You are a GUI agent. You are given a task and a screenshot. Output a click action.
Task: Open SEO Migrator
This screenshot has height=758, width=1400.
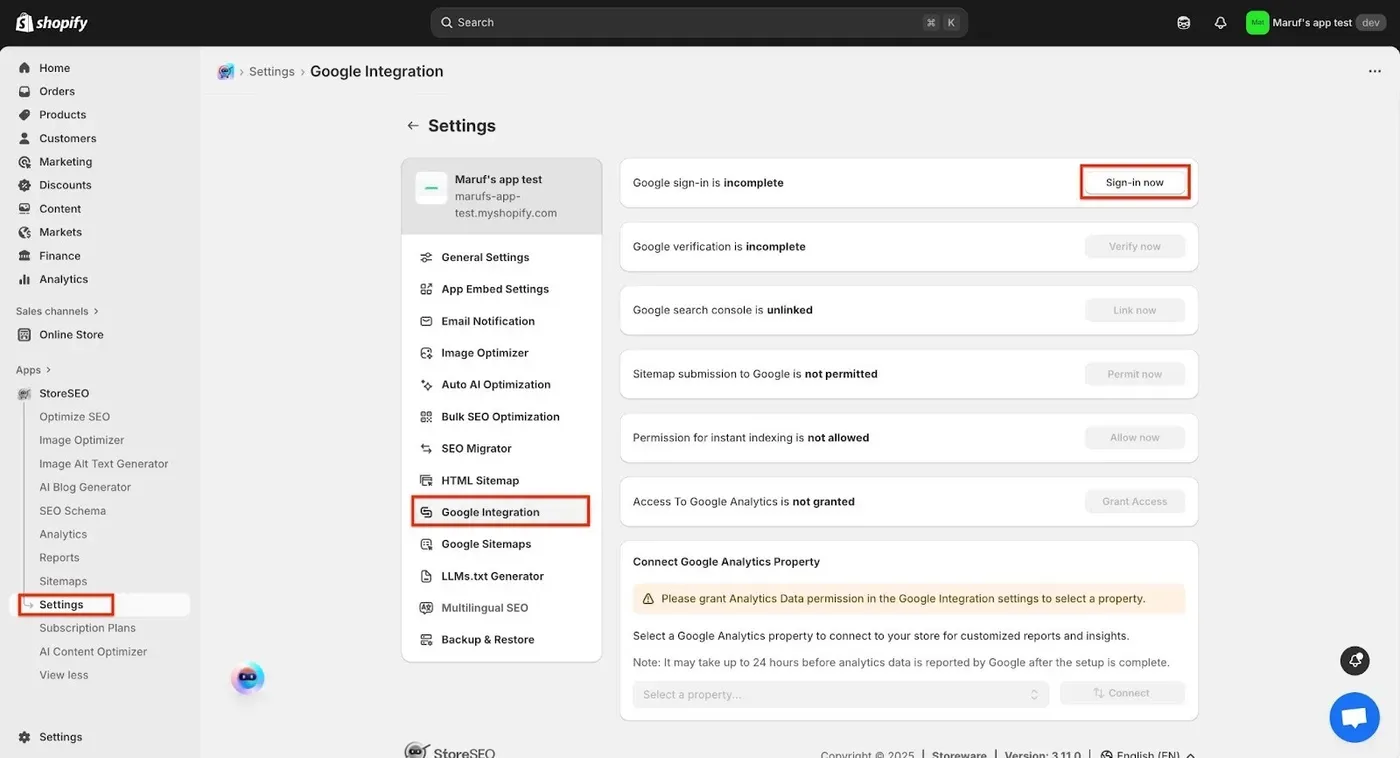click(x=476, y=449)
